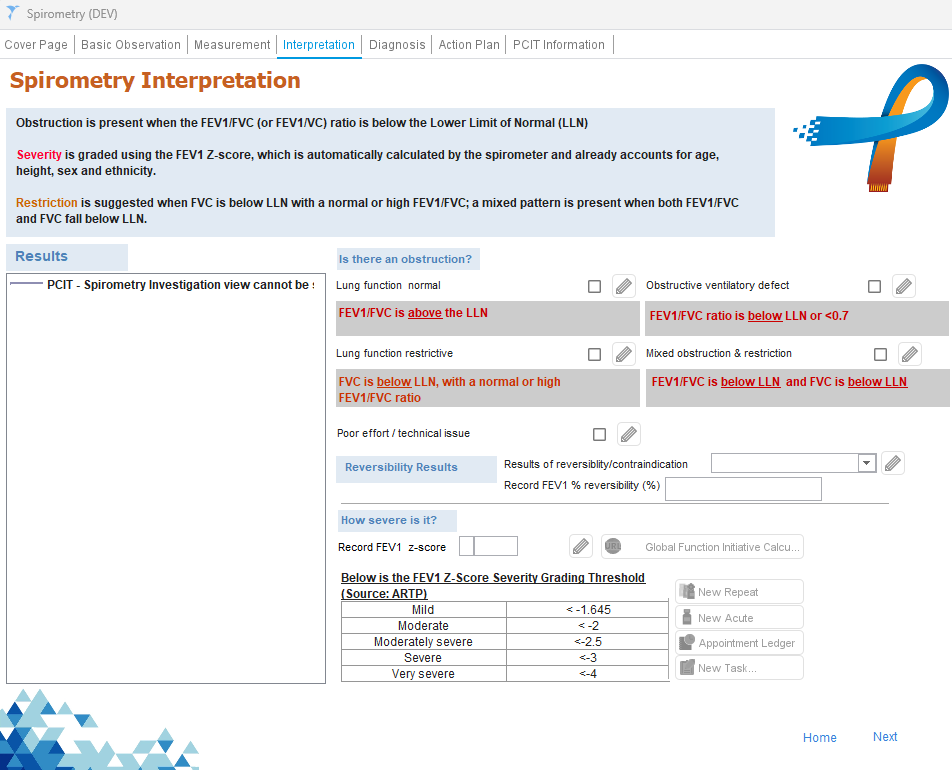The image size is (952, 770).
Task: Click pencil icon beside Lung function restrictive
Action: pyautogui.click(x=623, y=354)
